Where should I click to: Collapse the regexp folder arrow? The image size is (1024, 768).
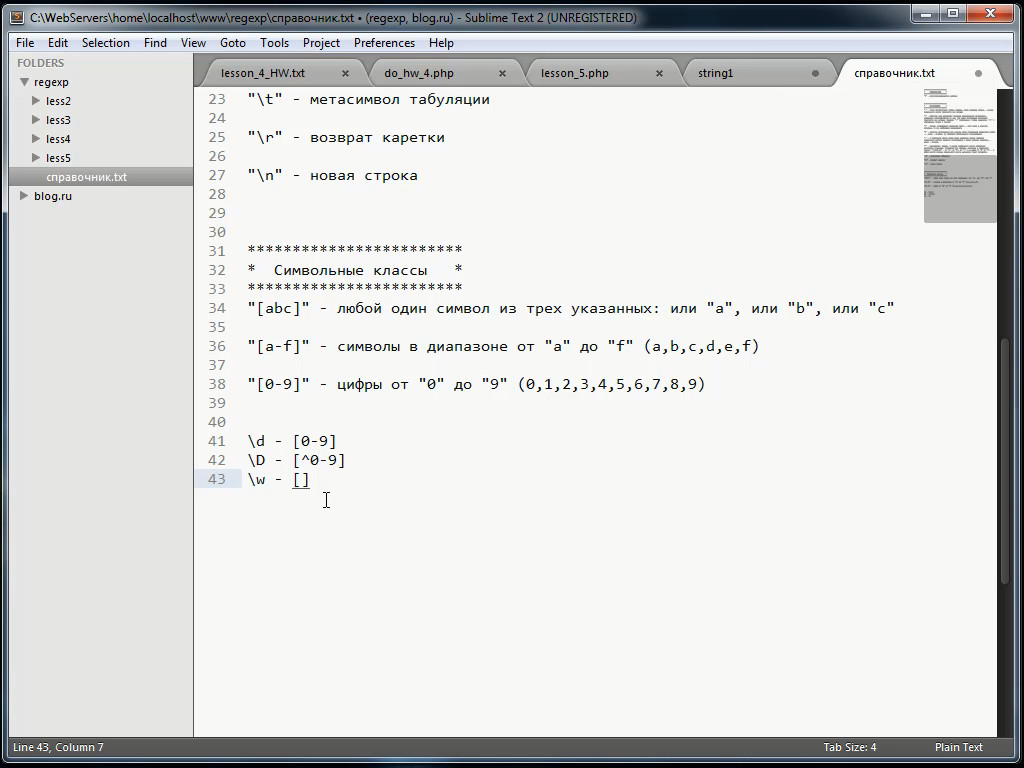point(24,82)
